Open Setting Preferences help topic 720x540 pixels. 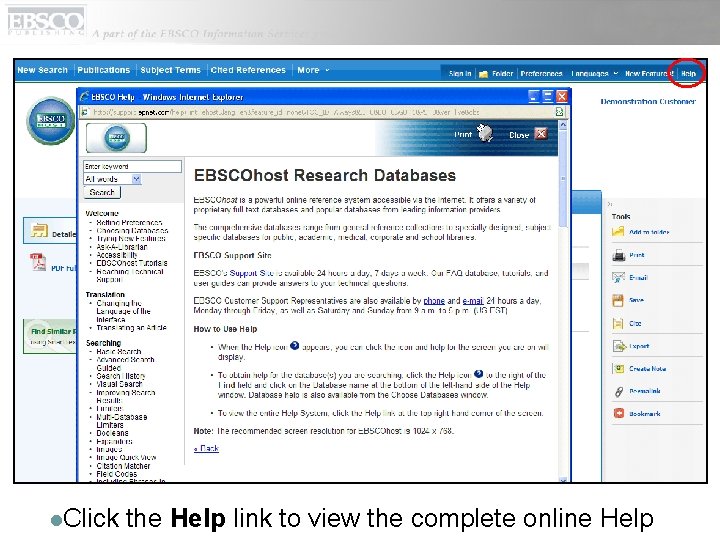(x=129, y=222)
